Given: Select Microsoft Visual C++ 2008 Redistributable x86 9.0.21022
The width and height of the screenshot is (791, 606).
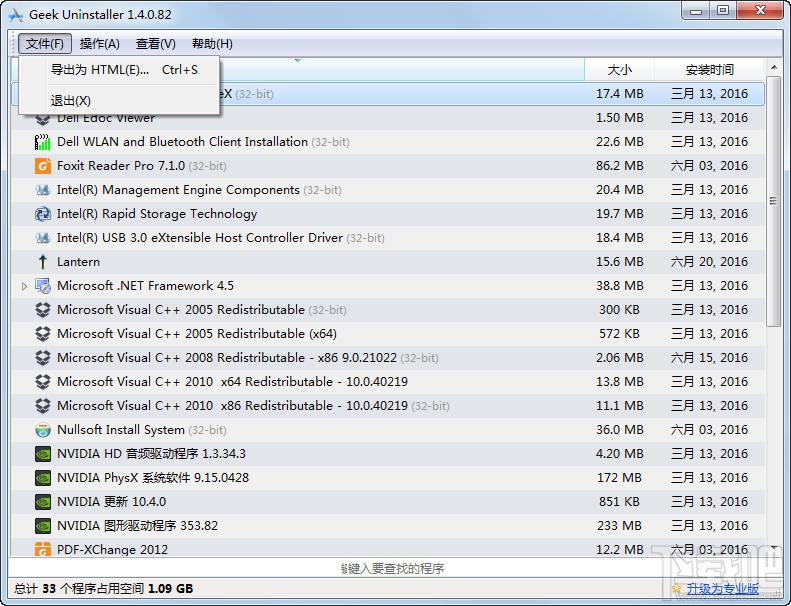Looking at the screenshot, I should tap(227, 358).
